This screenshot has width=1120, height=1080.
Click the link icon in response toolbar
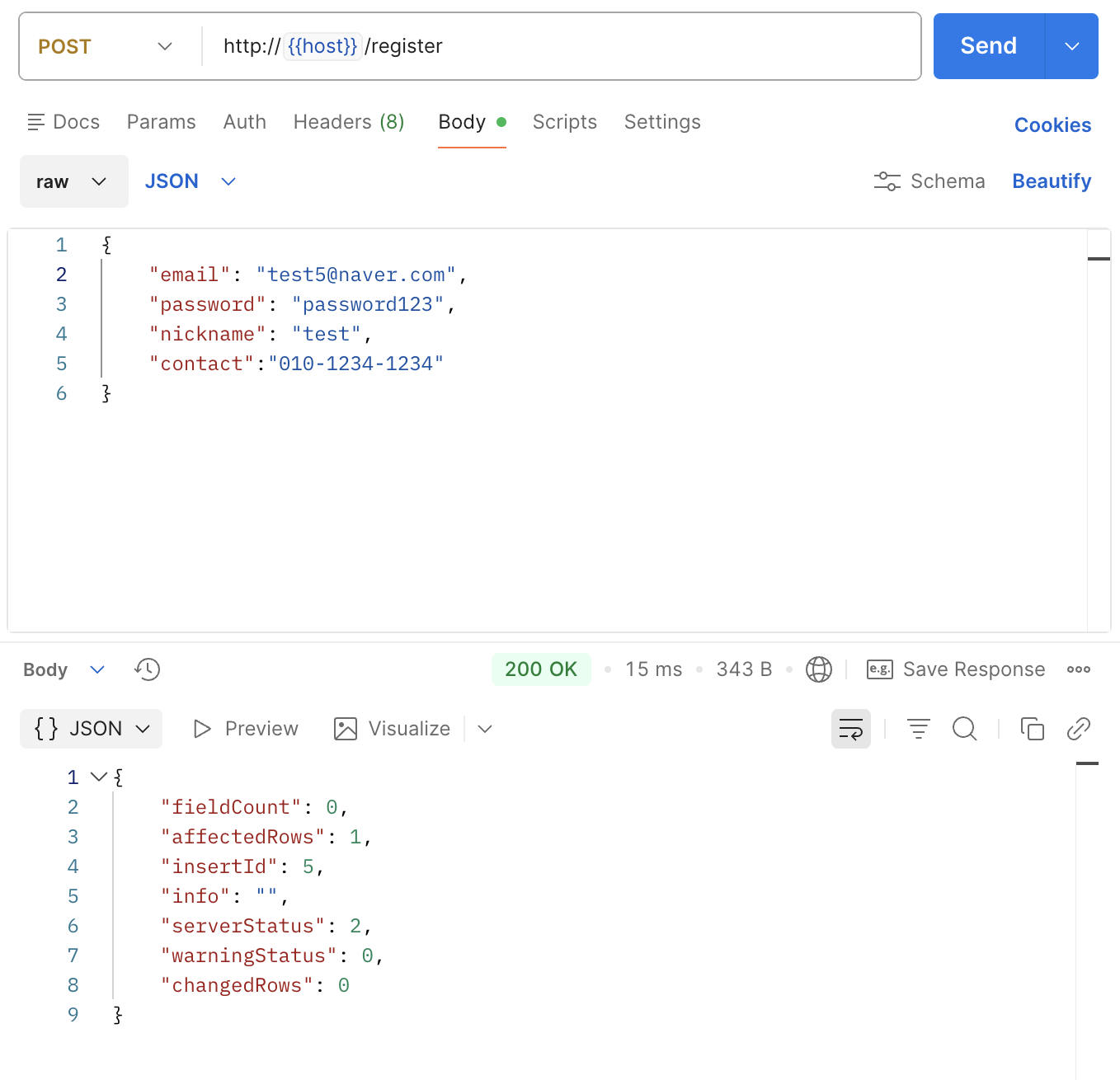(1079, 729)
